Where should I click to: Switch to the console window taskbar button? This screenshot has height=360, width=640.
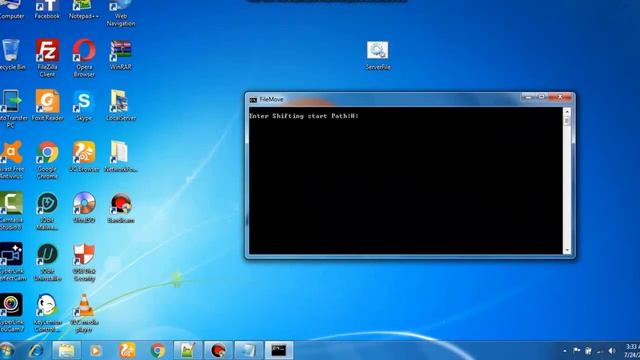(x=279, y=350)
